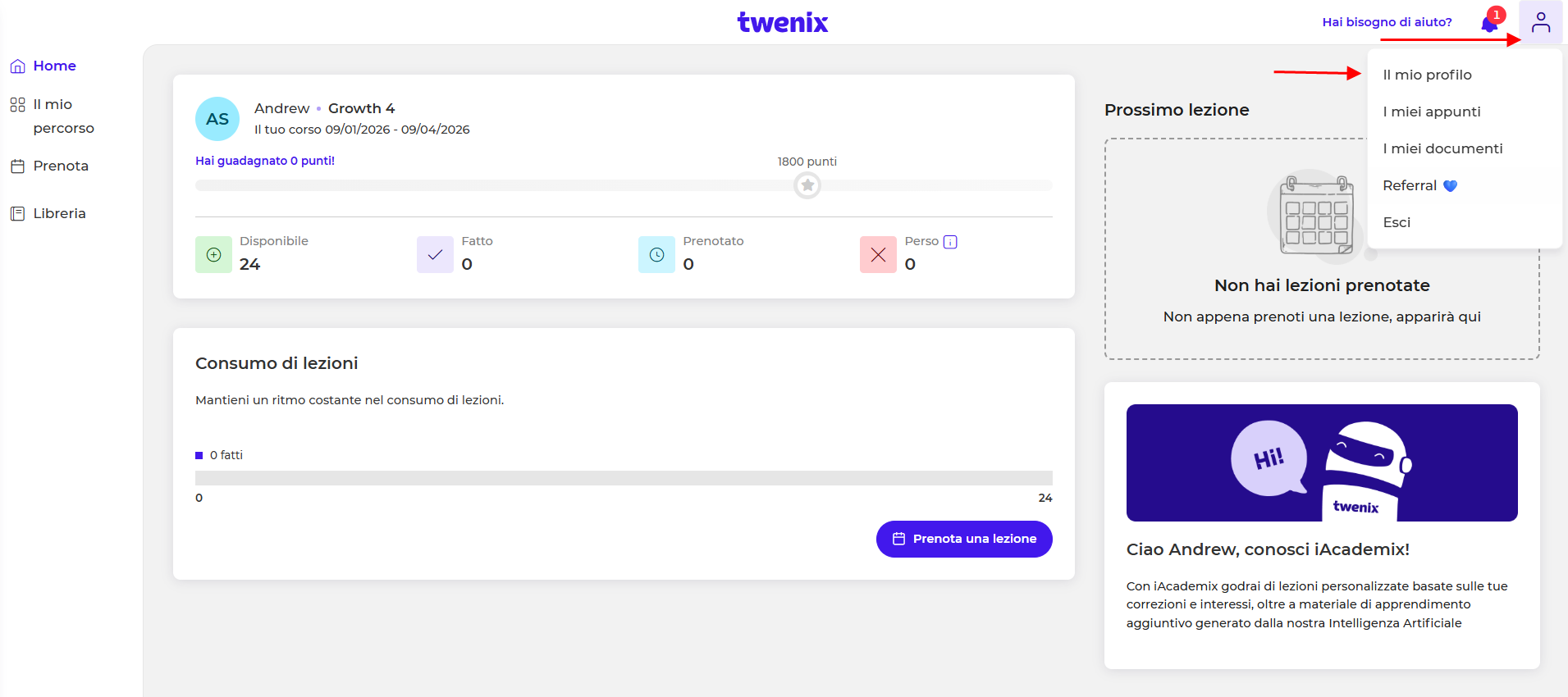Open Referral from the profile menu
The image size is (1568, 697).
1410,185
